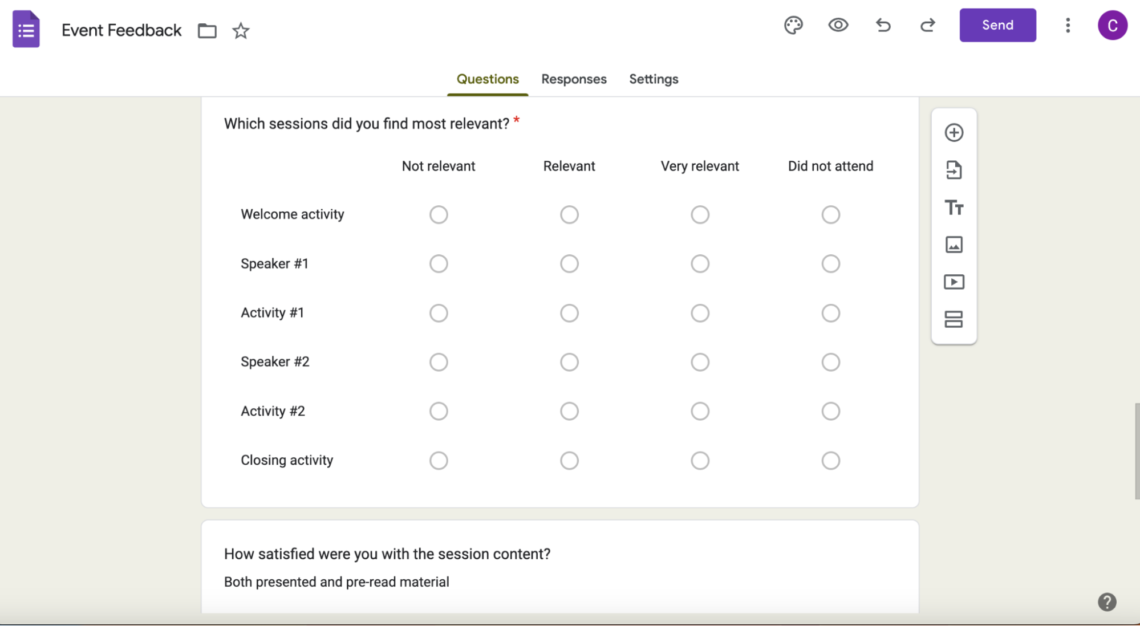Star the Event Feedback form

[x=240, y=31]
